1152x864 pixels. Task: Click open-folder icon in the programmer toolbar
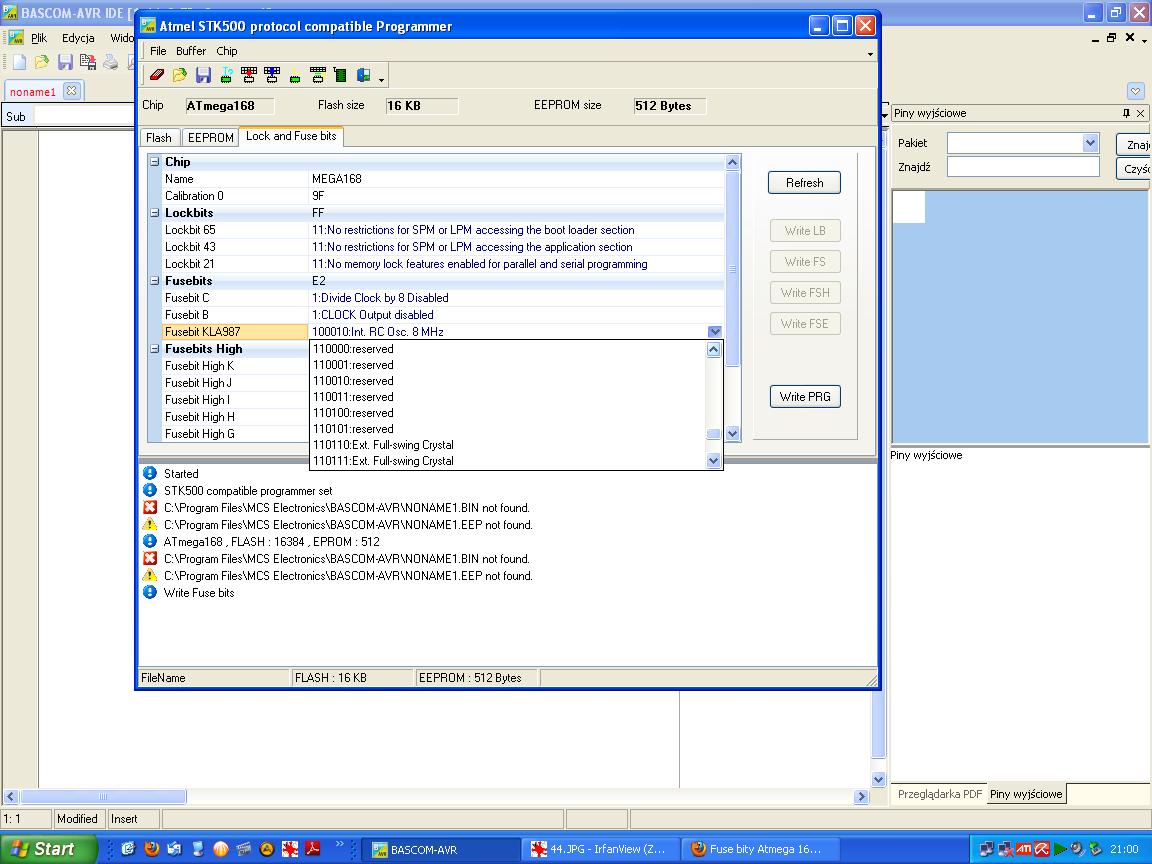[x=180, y=75]
